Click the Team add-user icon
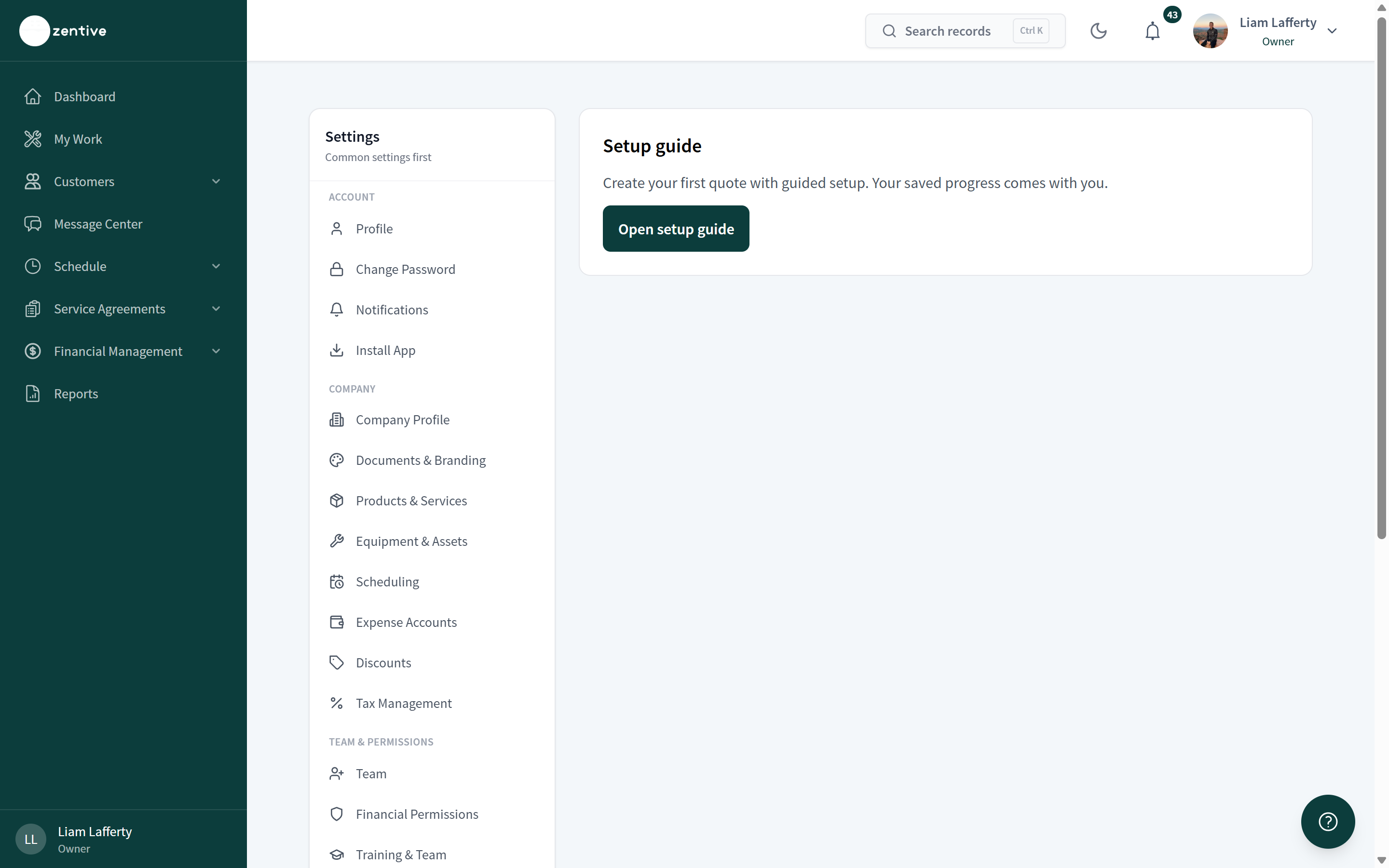Image resolution: width=1389 pixels, height=868 pixels. [x=337, y=774]
